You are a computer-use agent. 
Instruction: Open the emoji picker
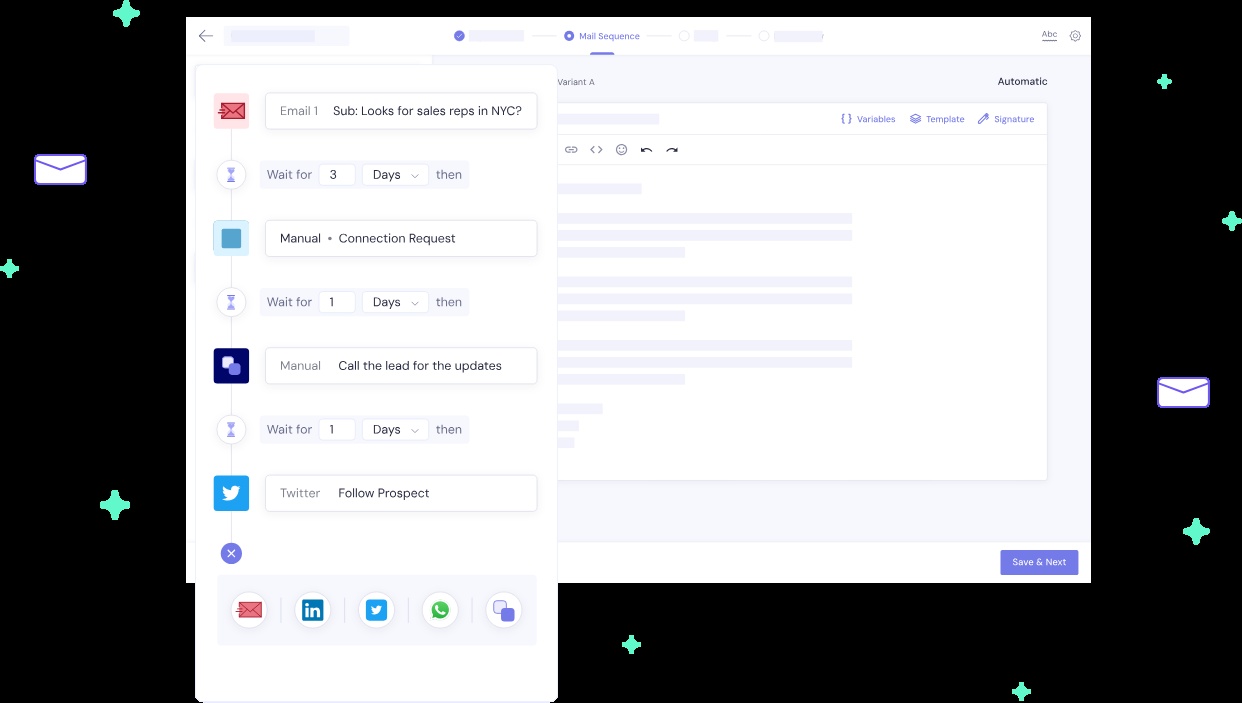pos(621,149)
